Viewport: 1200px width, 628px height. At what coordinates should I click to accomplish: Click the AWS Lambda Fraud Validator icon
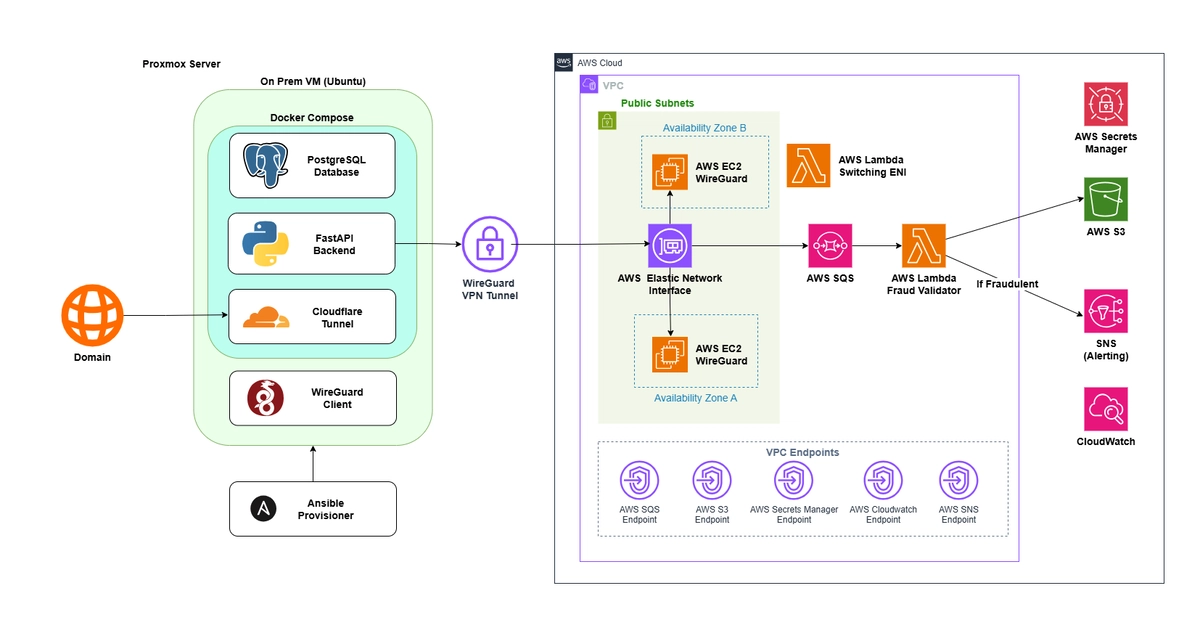coord(923,245)
